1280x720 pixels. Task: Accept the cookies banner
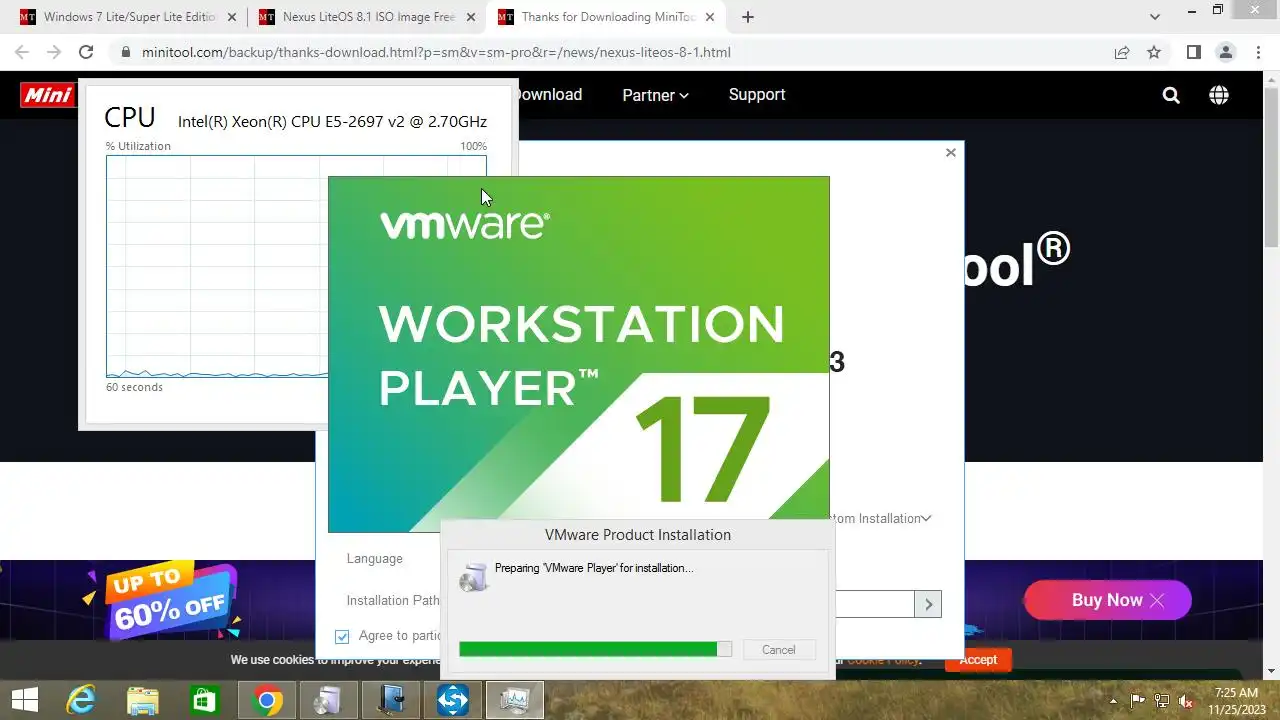pos(978,660)
